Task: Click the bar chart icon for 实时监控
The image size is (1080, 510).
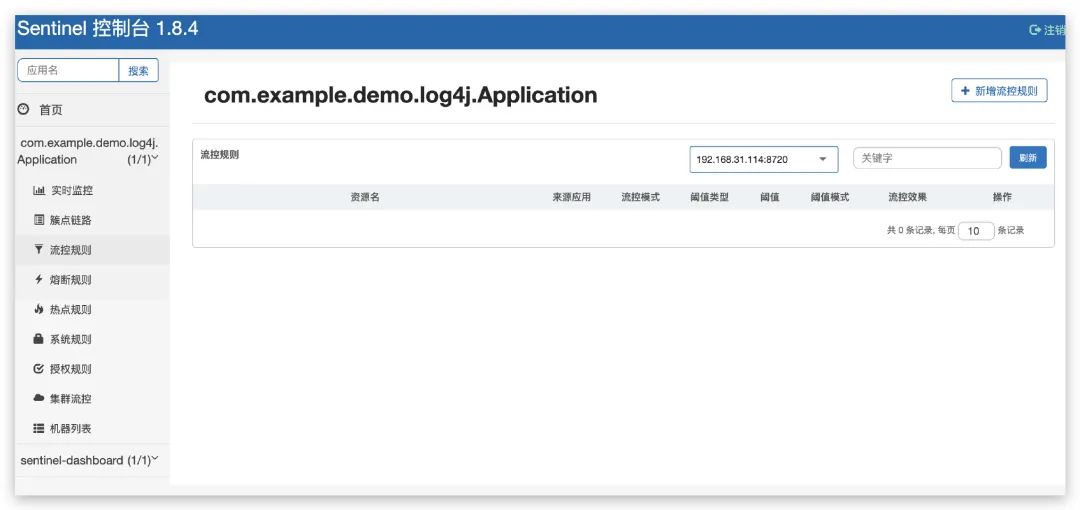Action: coord(39,190)
